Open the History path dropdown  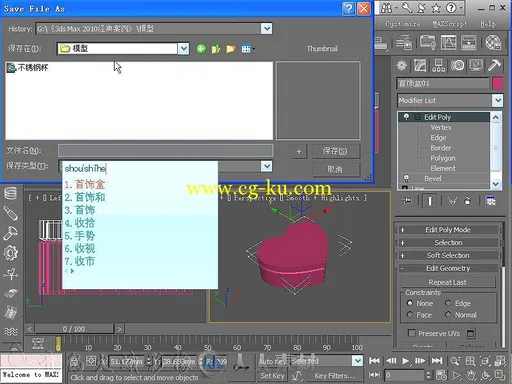point(267,29)
